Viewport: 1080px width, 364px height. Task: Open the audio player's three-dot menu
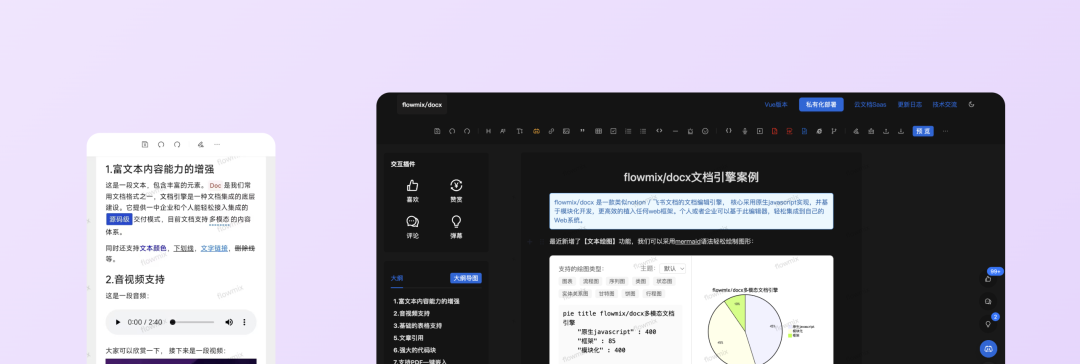click(x=245, y=322)
